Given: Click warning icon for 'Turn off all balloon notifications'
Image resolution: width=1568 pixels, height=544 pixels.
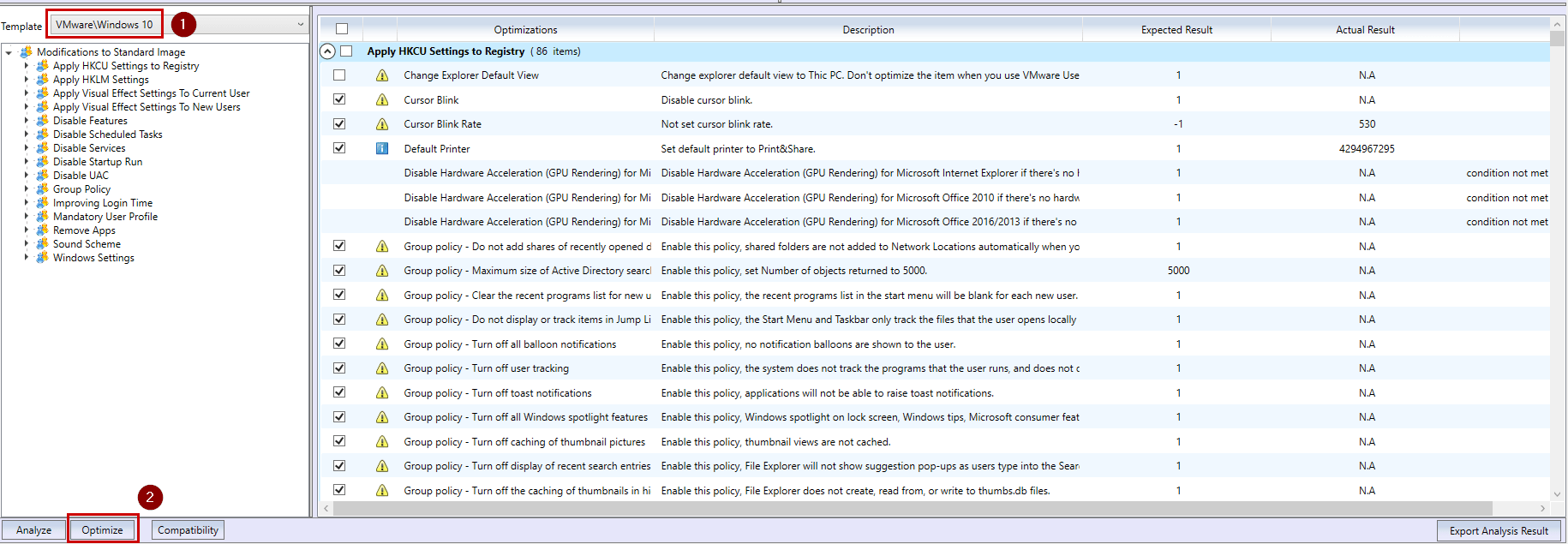Looking at the screenshot, I should 382,344.
